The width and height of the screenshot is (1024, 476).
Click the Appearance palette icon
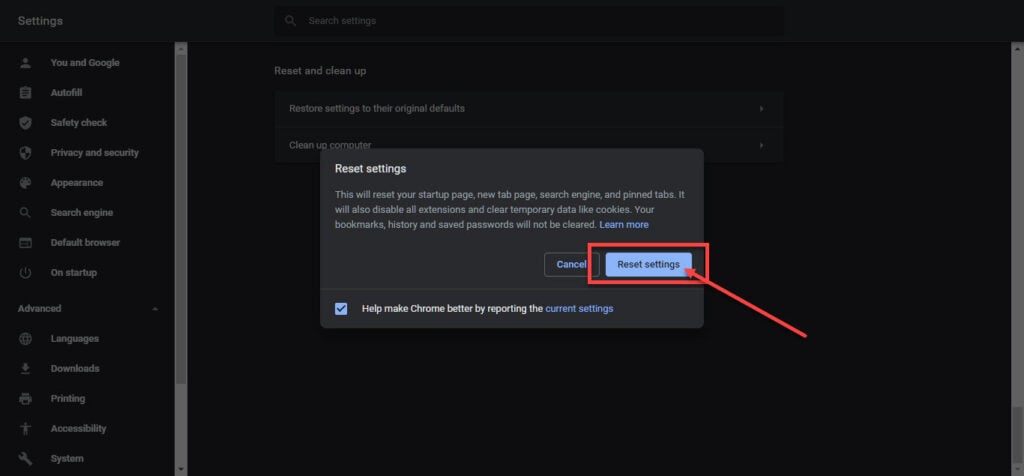click(25, 183)
